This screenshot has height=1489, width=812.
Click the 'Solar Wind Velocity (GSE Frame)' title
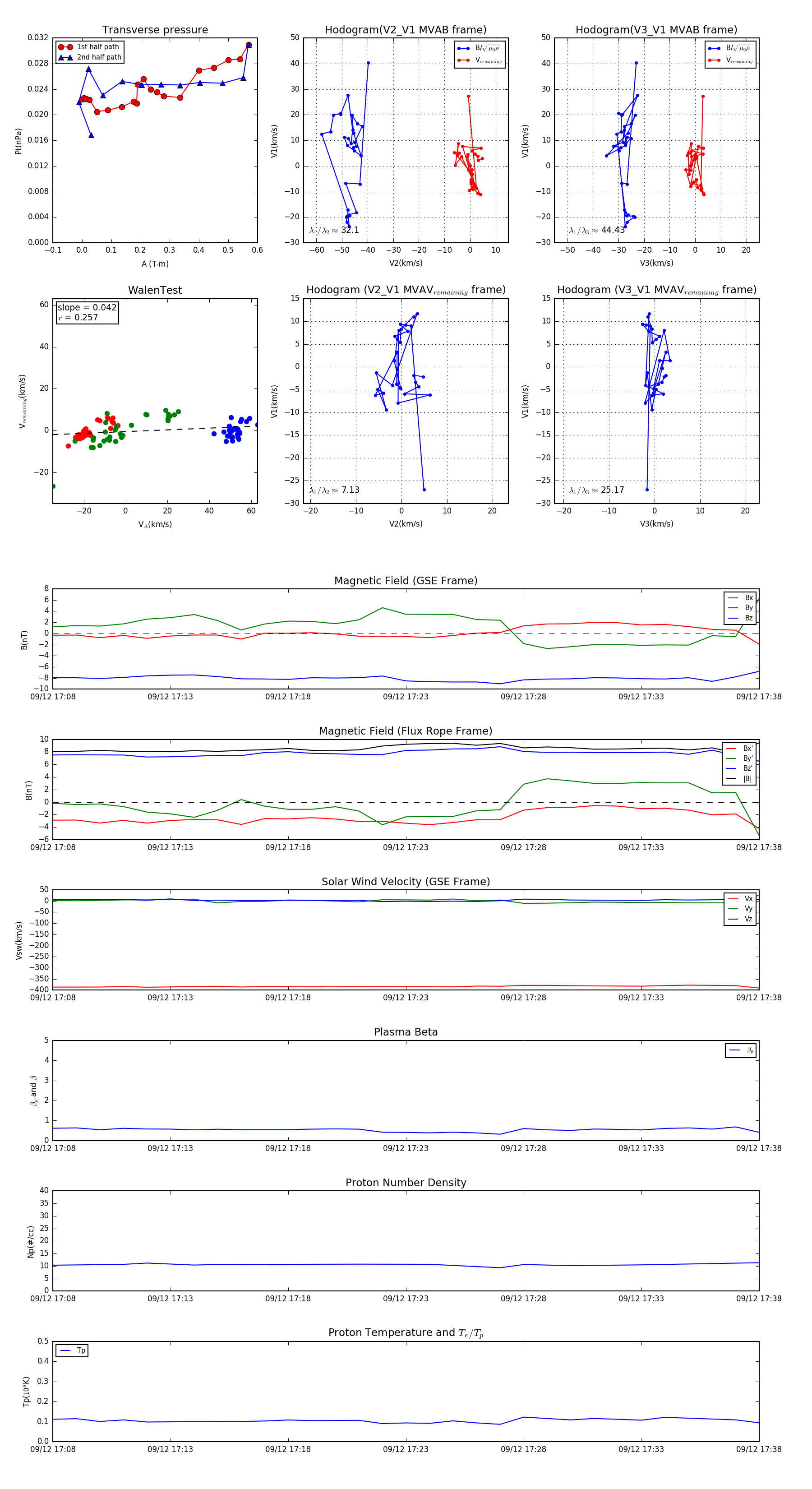pyautogui.click(x=406, y=882)
